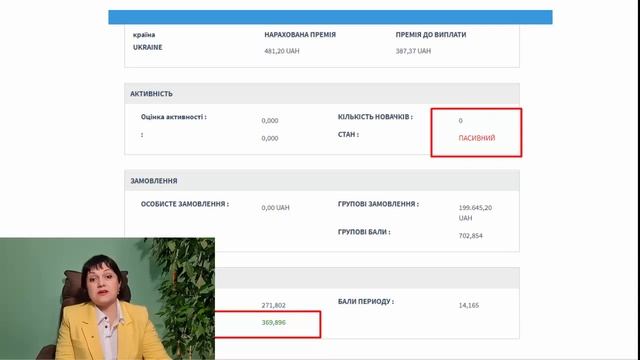Click the blue header bar
Image resolution: width=640 pixels, height=360 pixels.
click(330, 17)
